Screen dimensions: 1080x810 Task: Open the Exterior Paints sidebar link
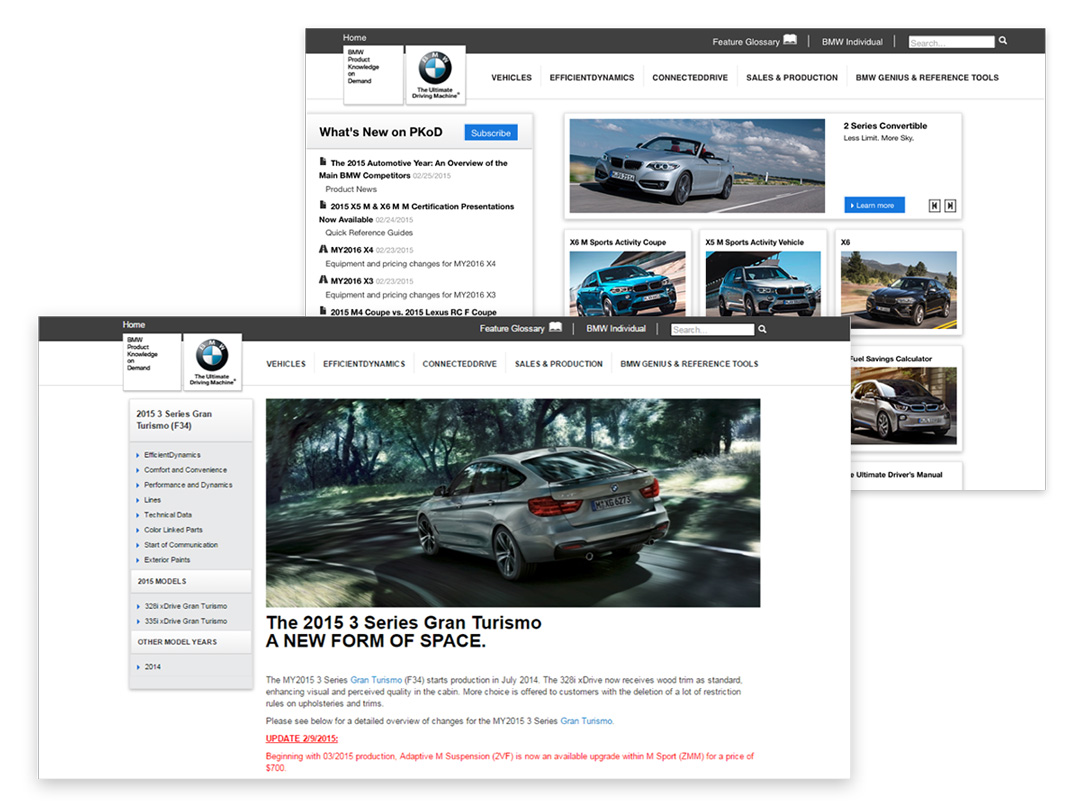pyautogui.click(x=167, y=560)
